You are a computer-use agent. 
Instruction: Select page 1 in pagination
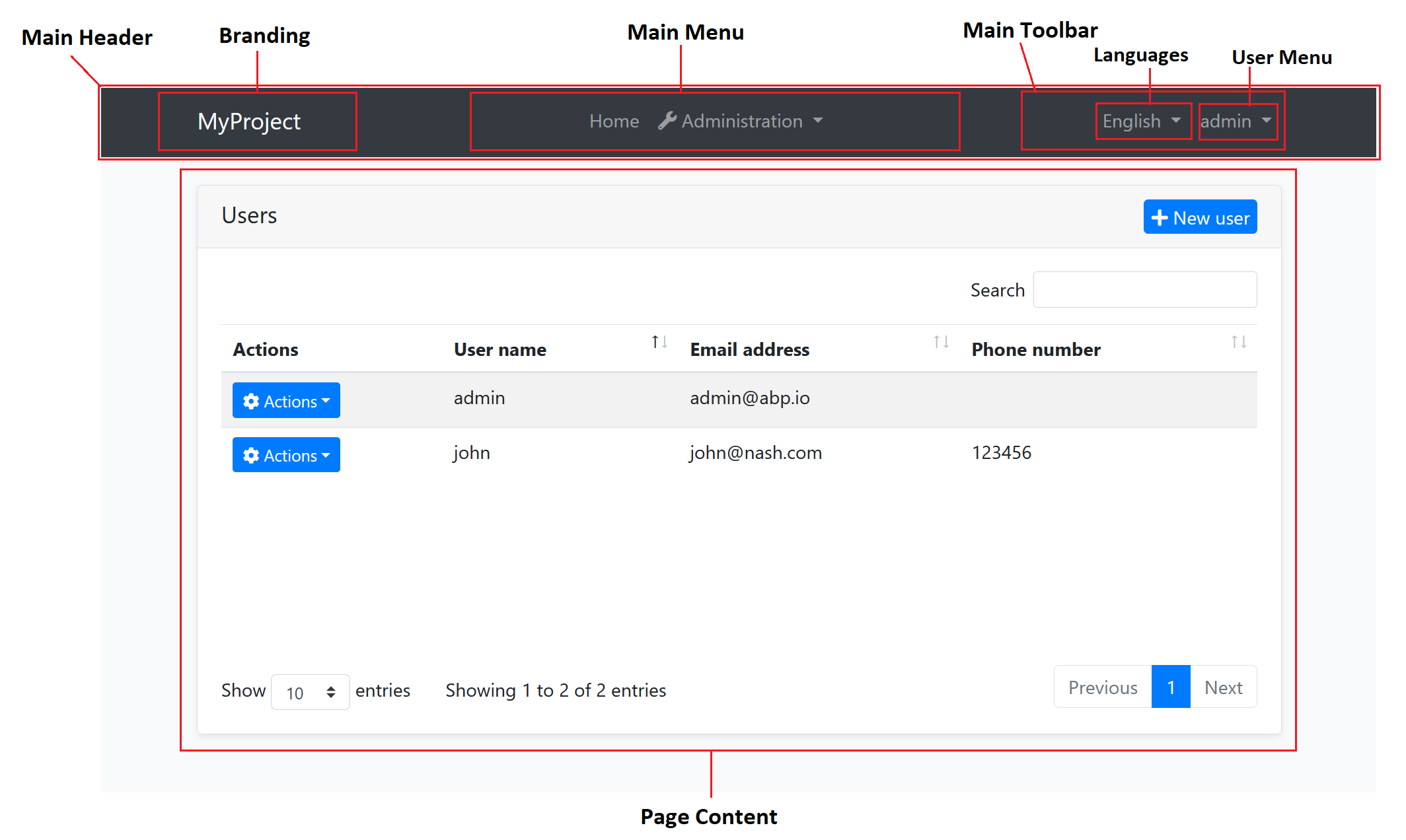pos(1171,687)
